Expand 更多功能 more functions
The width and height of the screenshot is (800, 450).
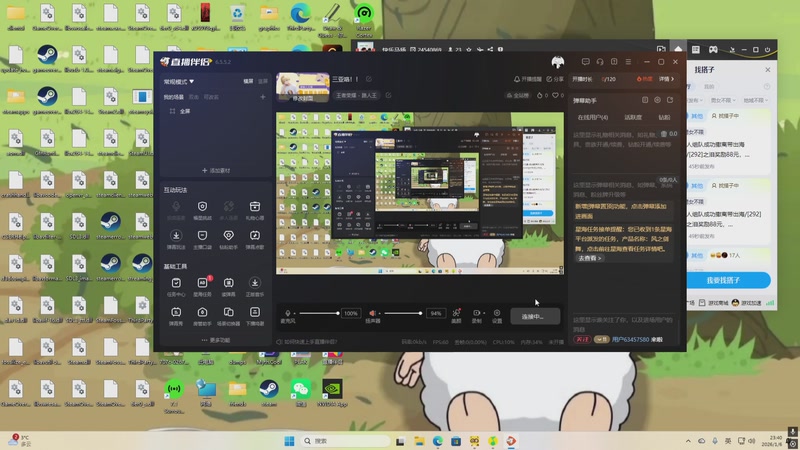[x=216, y=340]
